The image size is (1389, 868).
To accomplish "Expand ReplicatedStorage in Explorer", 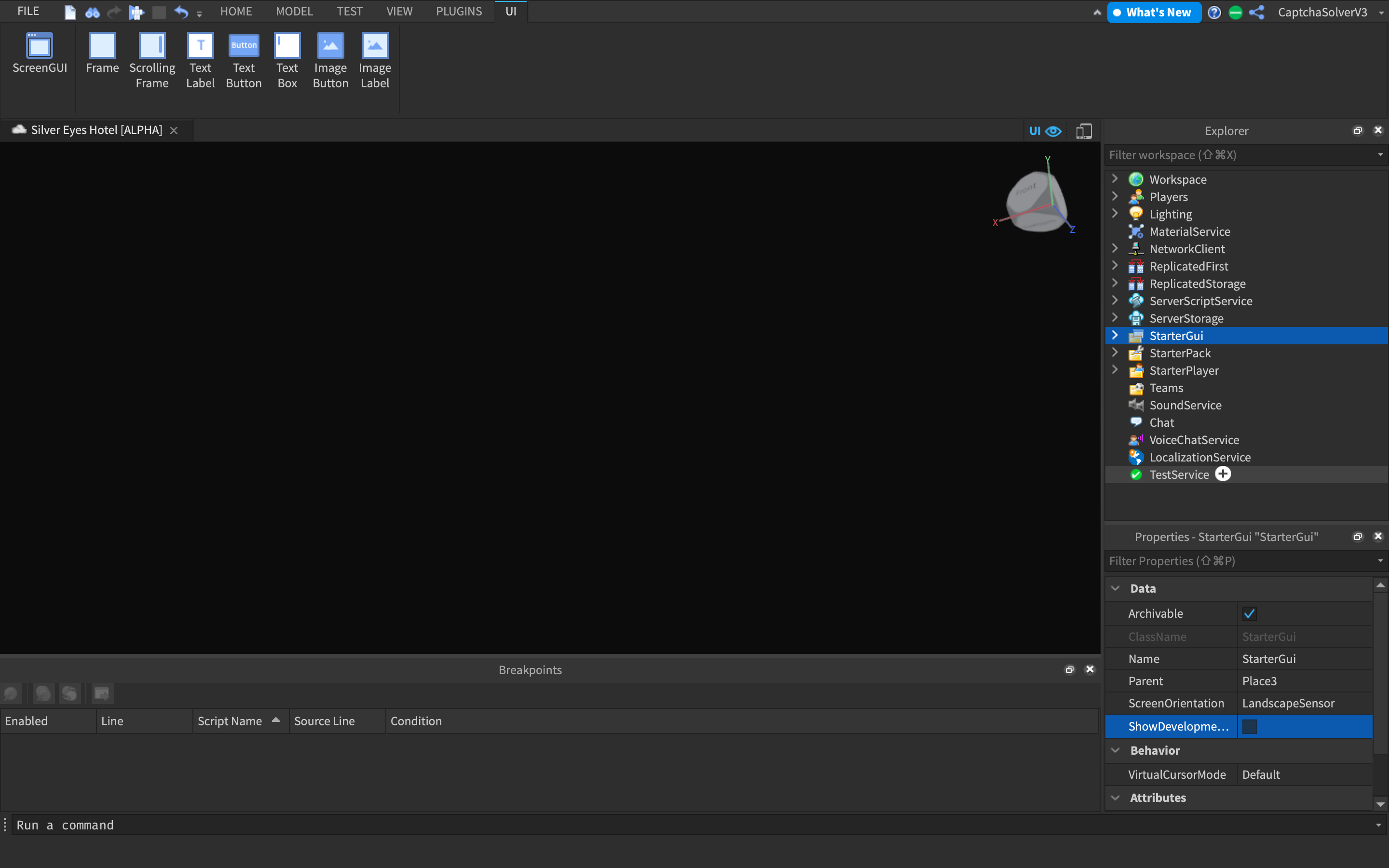I will click(1115, 283).
